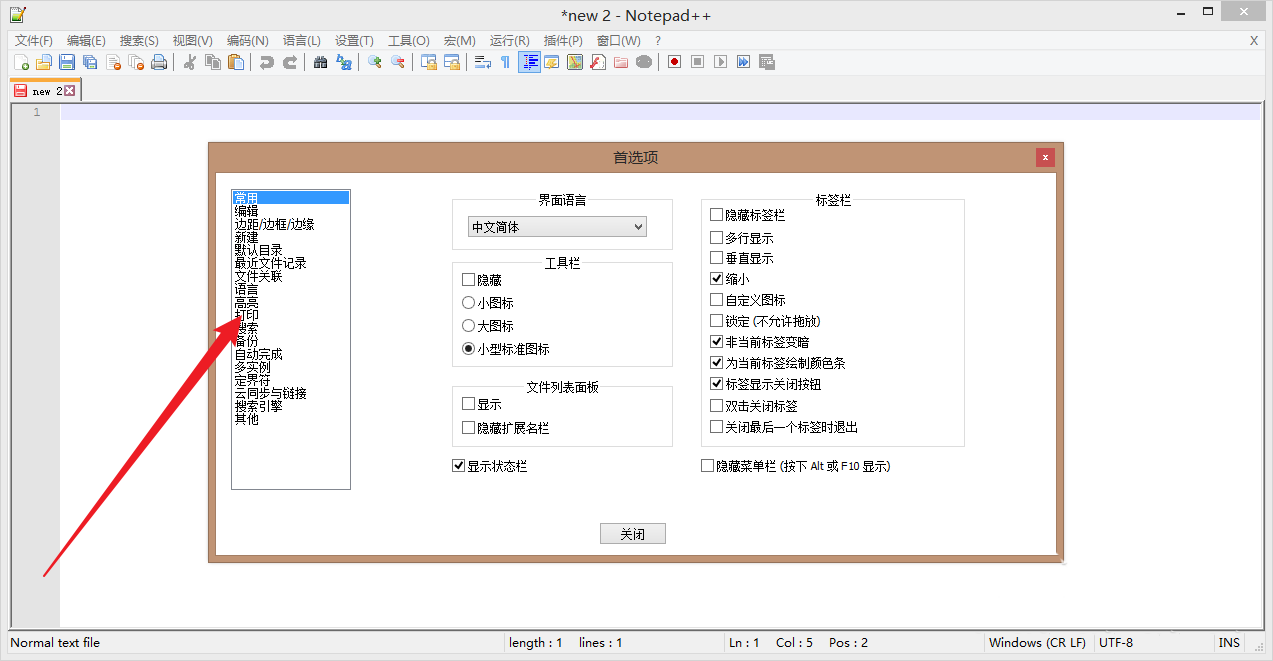Toggle word wrap via its toolbar icon
Viewport: 1273px width, 661px height.
click(x=483, y=62)
